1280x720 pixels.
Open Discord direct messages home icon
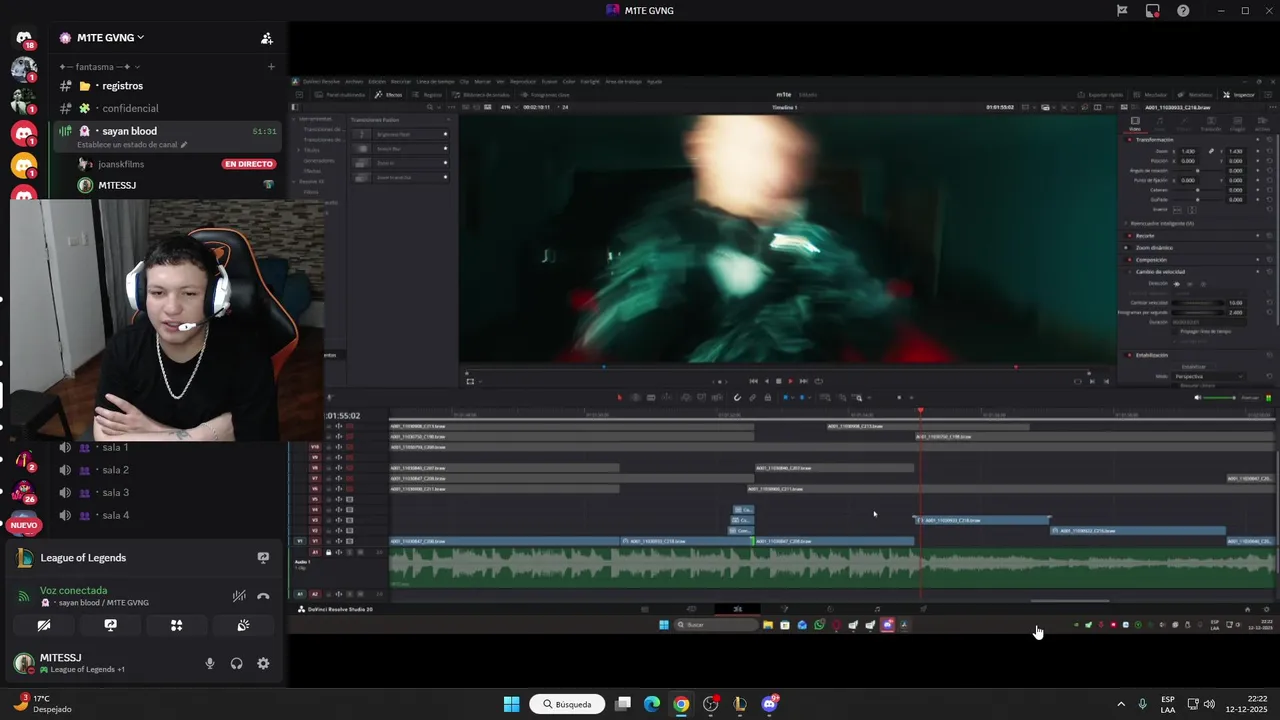pos(24,38)
